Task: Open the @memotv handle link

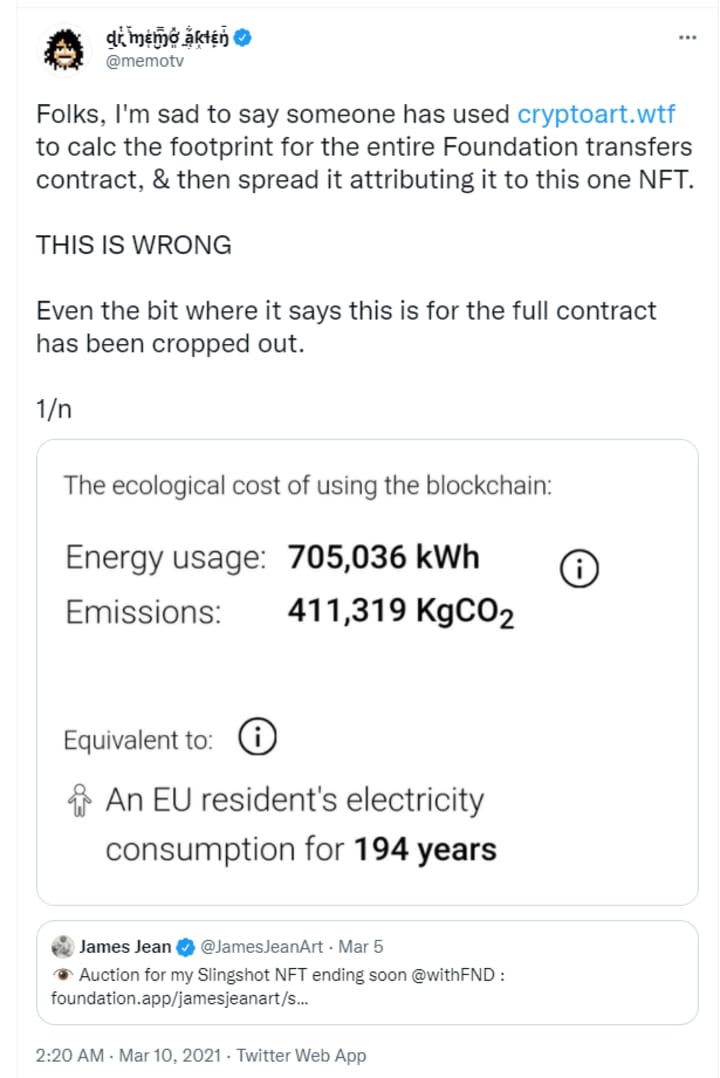Action: tap(145, 61)
